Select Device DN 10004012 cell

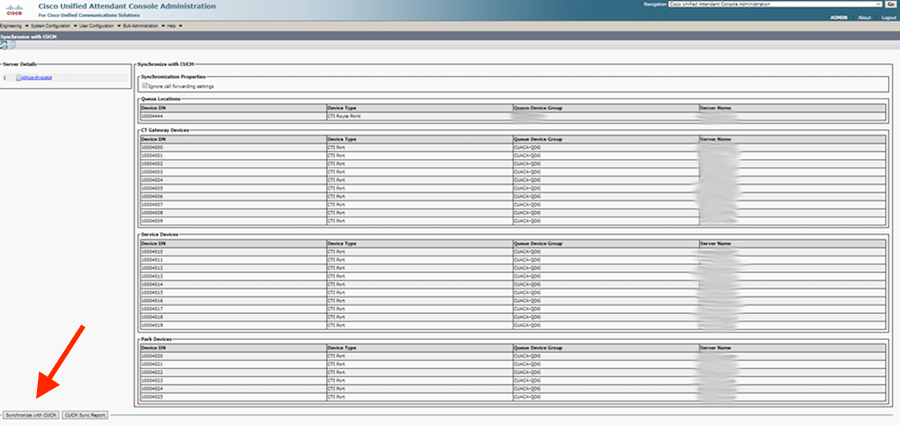[x=233, y=268]
